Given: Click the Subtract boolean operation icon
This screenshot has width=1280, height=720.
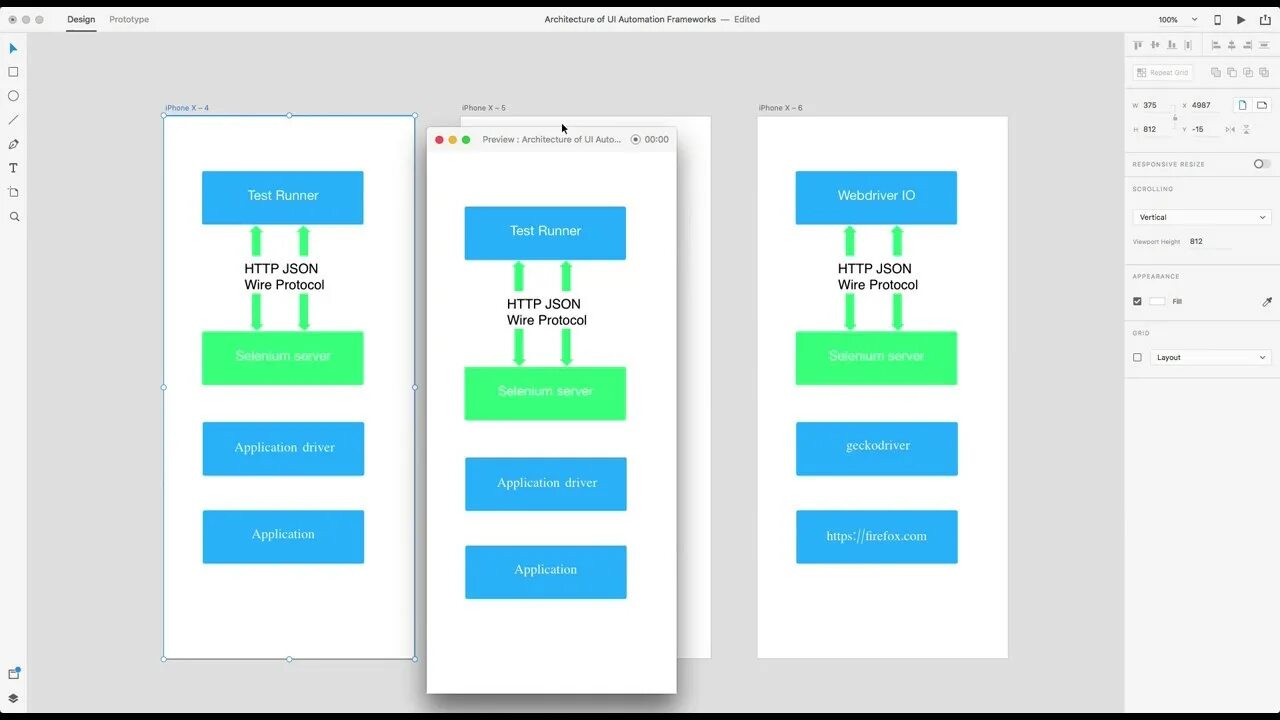Looking at the screenshot, I should (x=1232, y=72).
